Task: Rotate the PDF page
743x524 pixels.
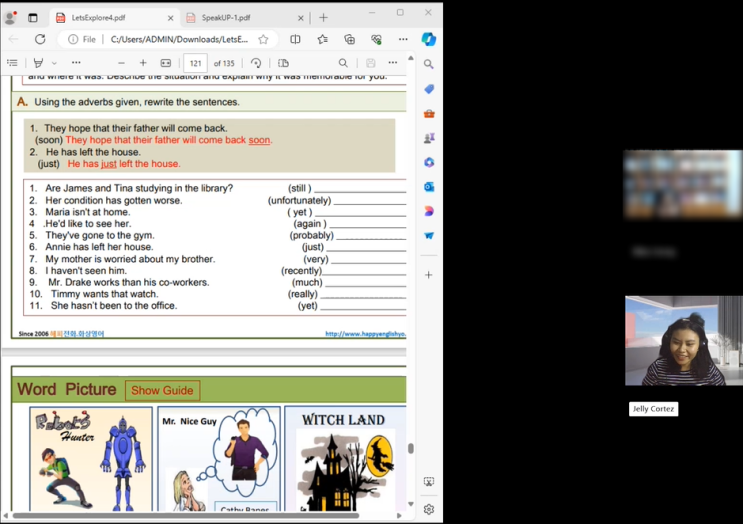Action: pos(256,63)
